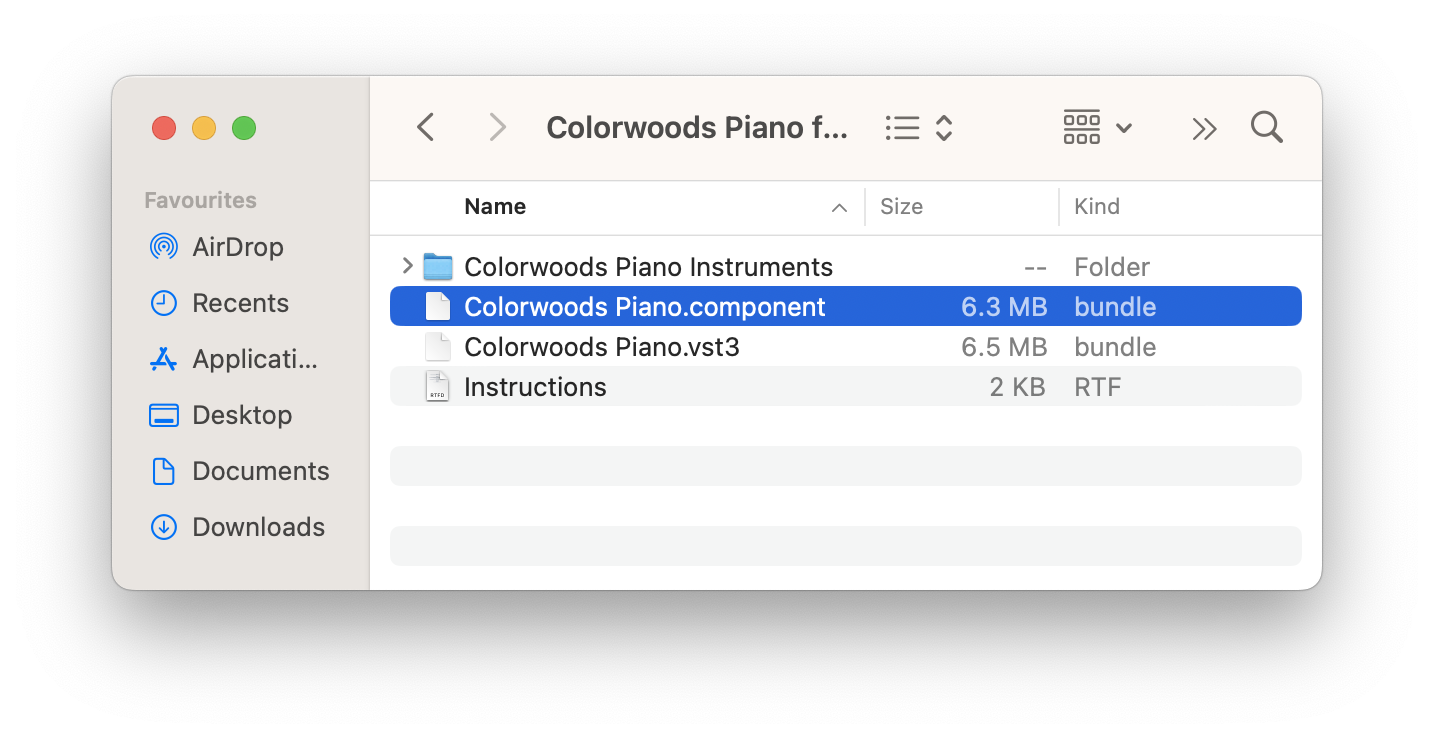Click the Colorwoods Piano Instruments folder icon
The image size is (1434, 738).
(438, 267)
